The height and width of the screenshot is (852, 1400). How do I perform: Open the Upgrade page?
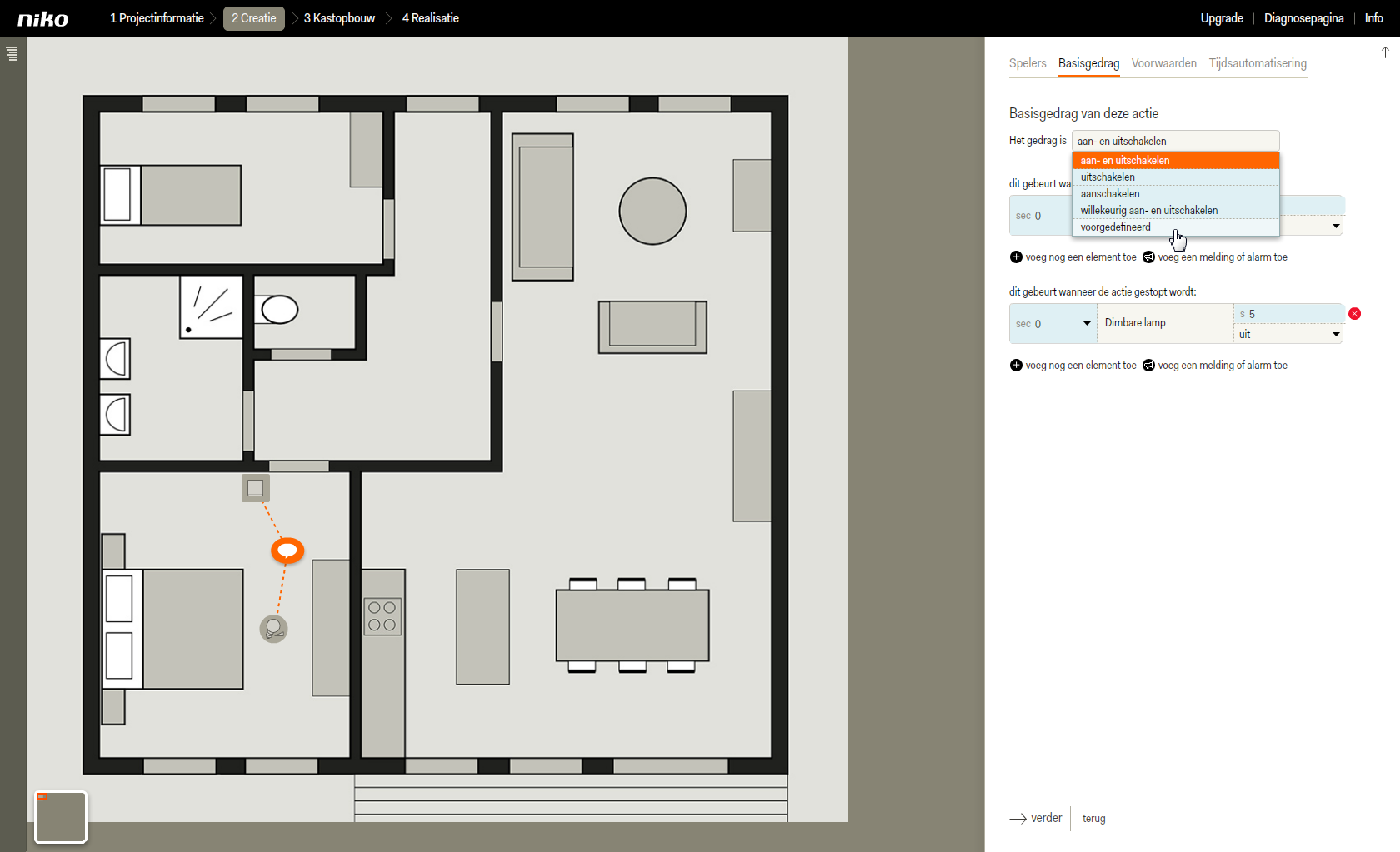click(1222, 18)
